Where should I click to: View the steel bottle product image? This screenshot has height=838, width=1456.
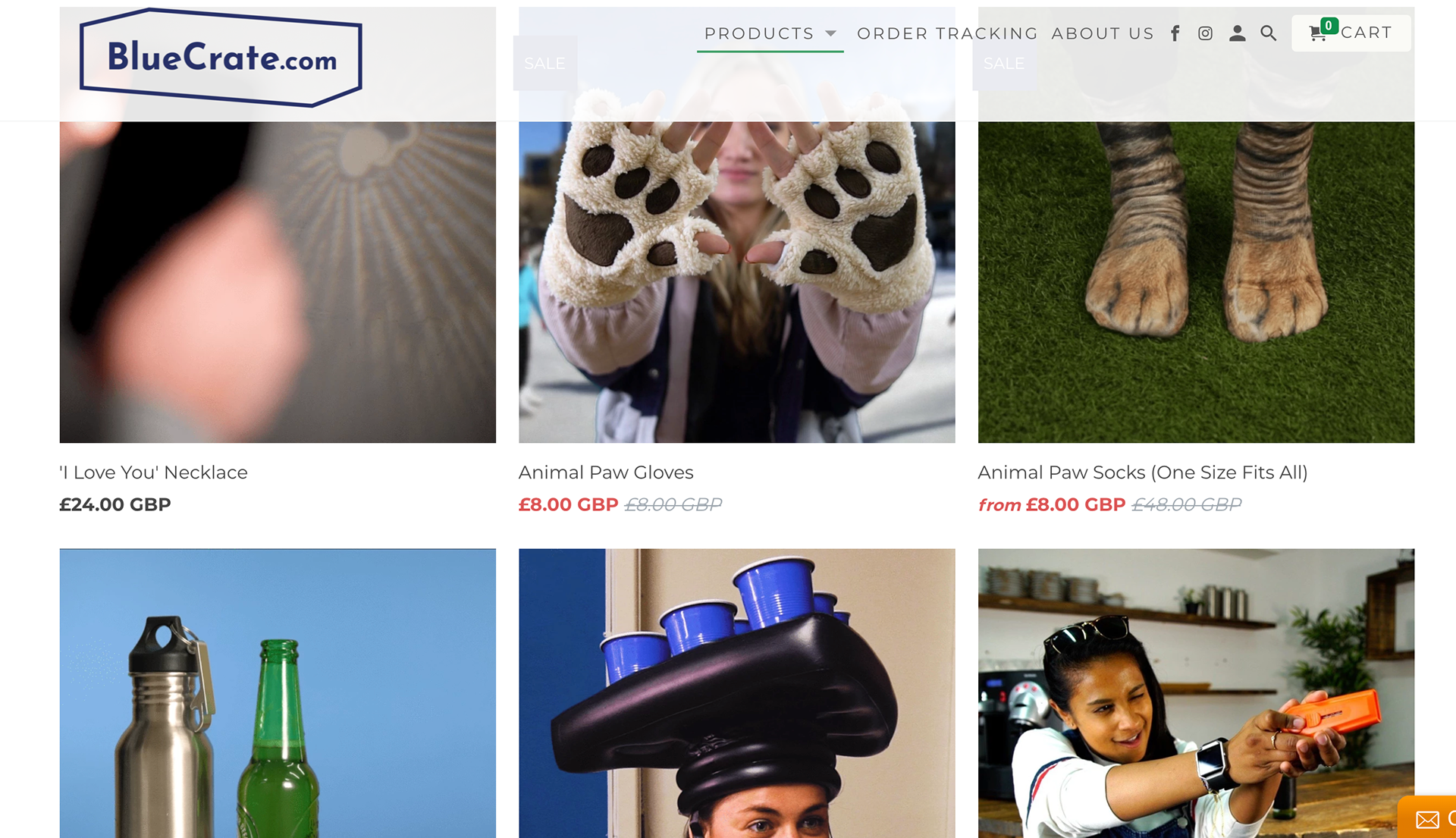[x=278, y=693]
